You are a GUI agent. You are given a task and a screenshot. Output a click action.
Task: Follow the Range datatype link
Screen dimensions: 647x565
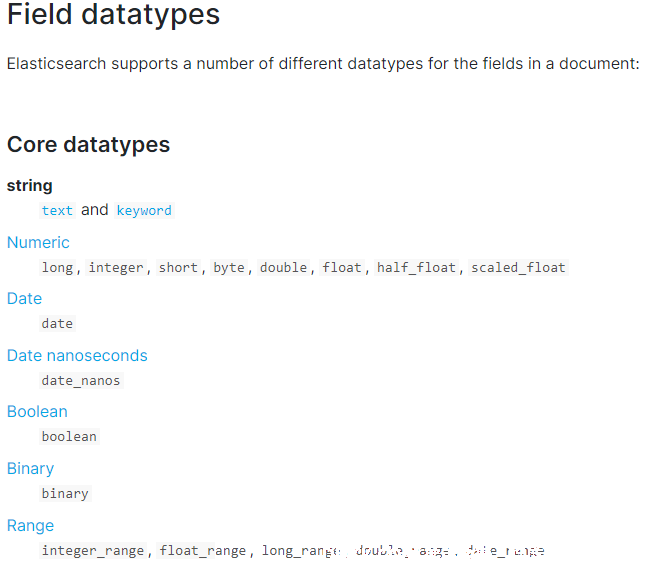tap(31, 525)
